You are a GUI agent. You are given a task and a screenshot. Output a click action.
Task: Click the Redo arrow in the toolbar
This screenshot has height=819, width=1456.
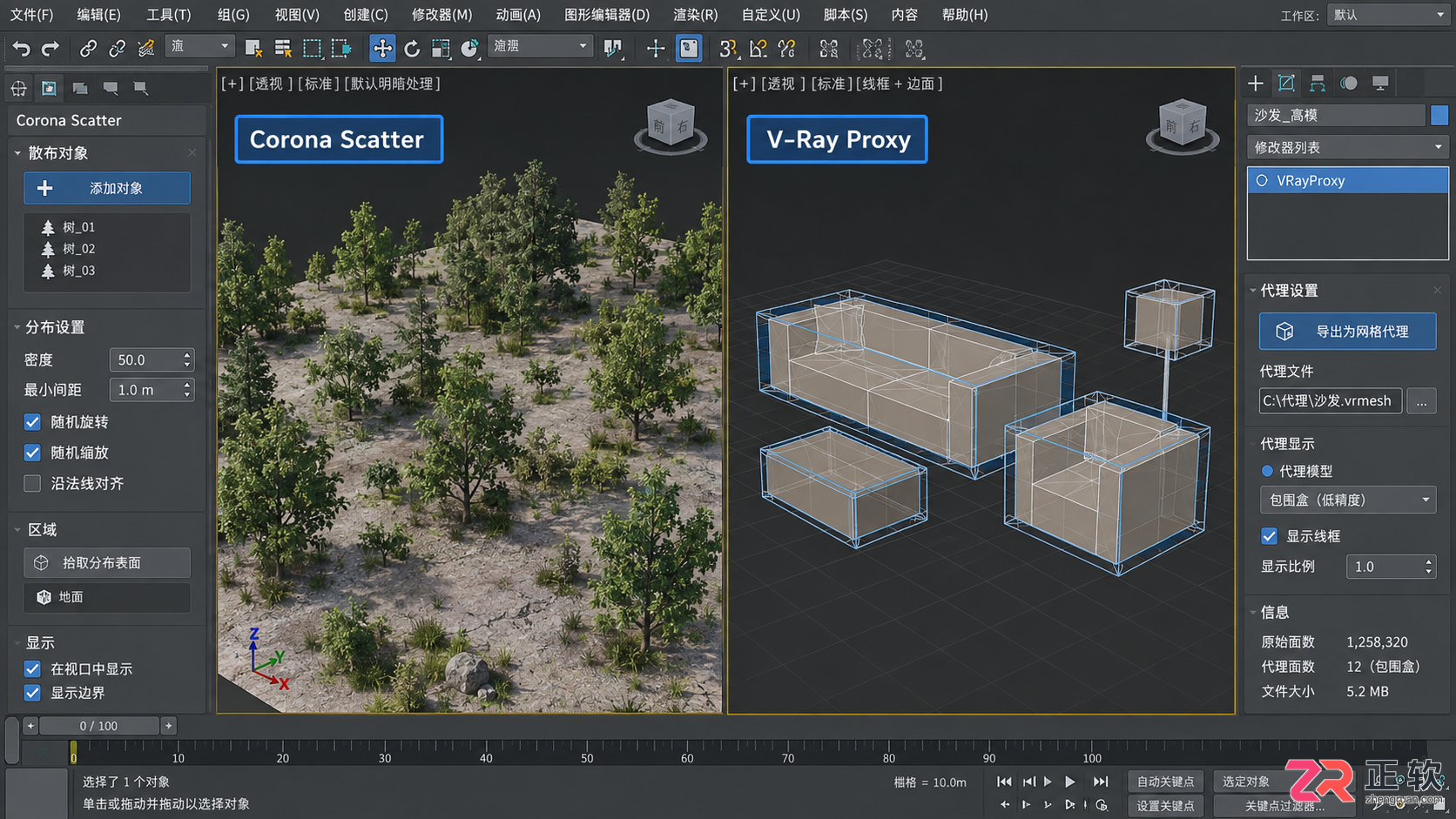point(51,49)
